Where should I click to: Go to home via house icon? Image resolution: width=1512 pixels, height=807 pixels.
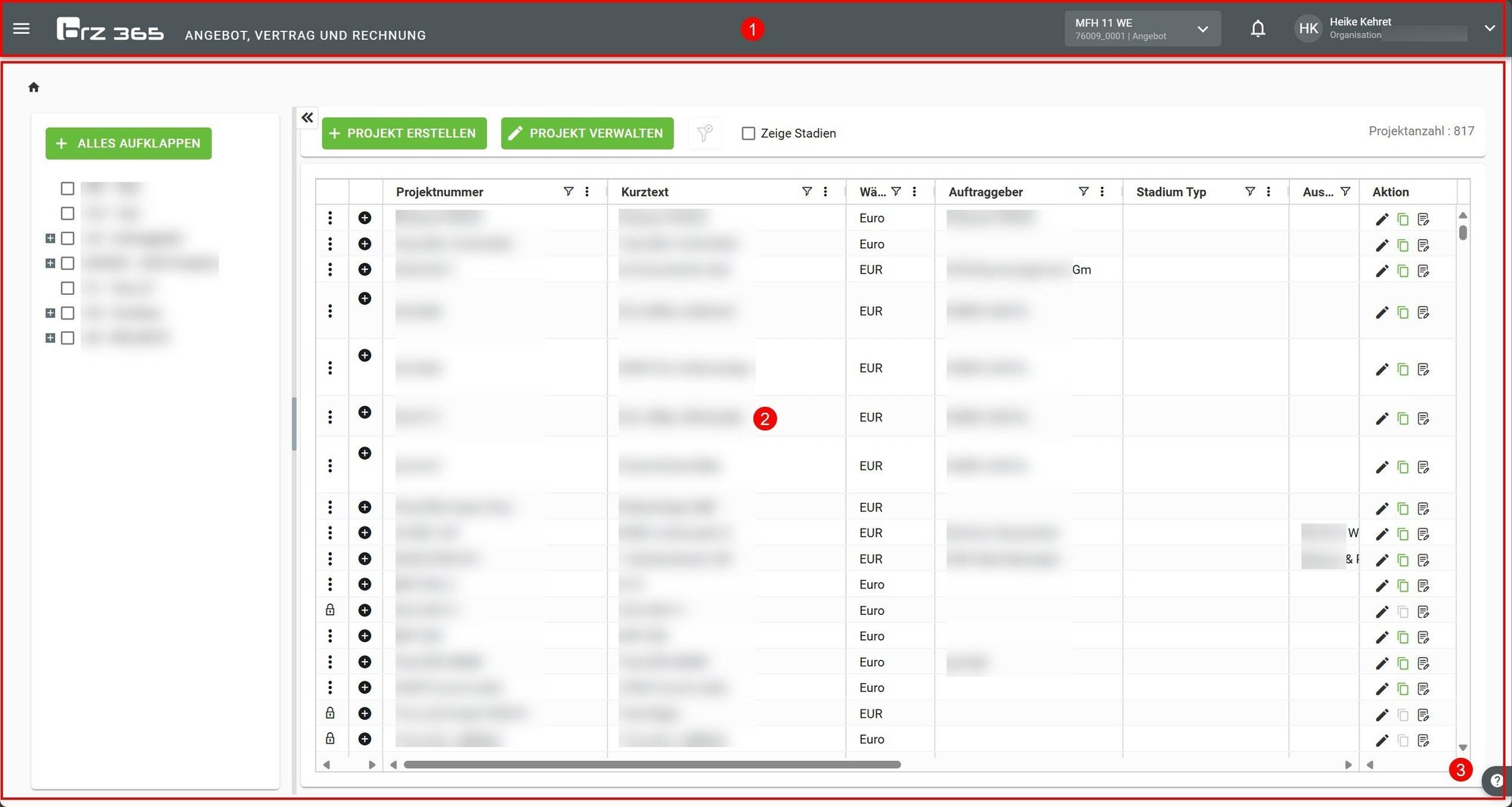(x=33, y=87)
